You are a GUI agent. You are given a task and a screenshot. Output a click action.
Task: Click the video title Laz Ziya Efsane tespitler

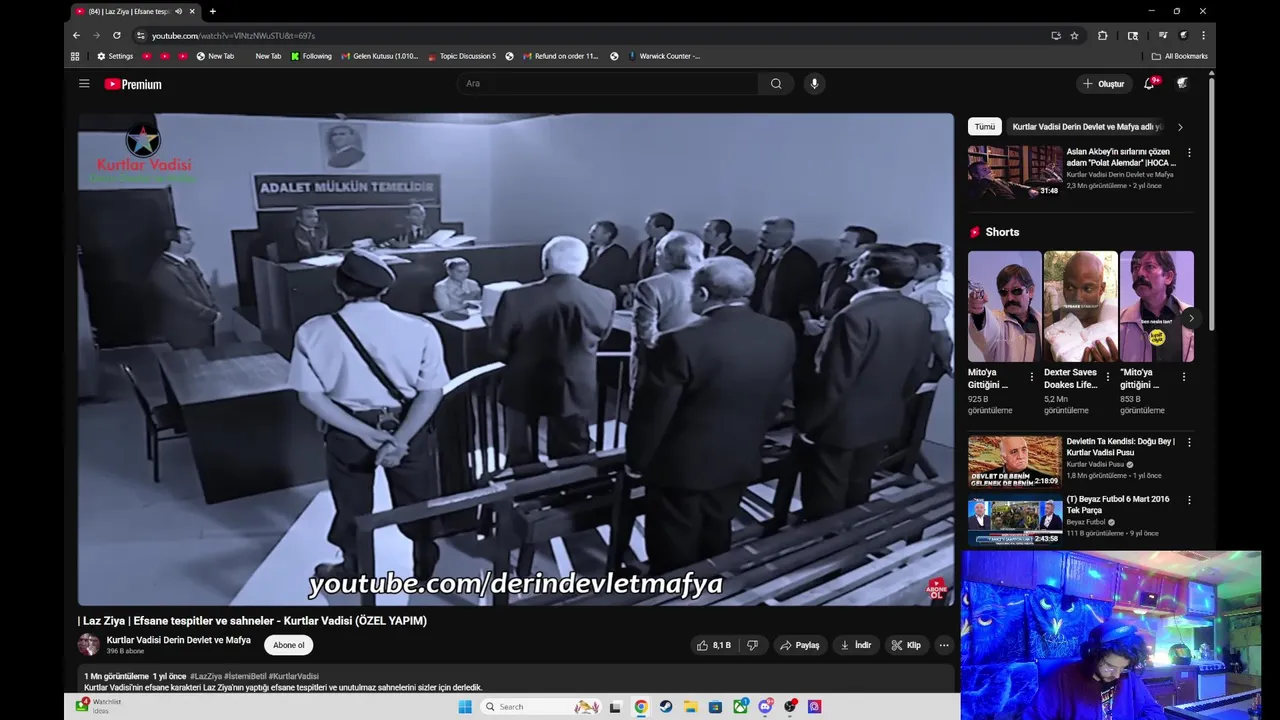[x=252, y=621]
